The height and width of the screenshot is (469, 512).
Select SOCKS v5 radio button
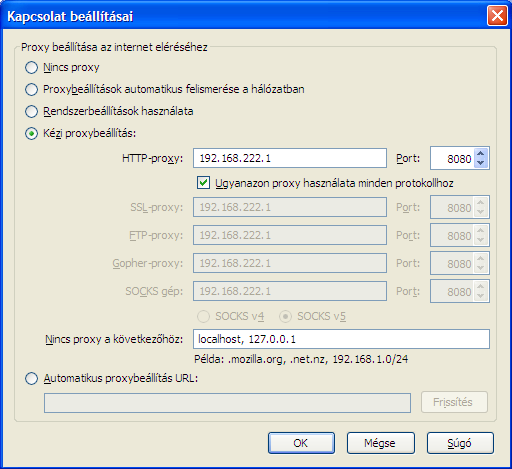tap(286, 316)
